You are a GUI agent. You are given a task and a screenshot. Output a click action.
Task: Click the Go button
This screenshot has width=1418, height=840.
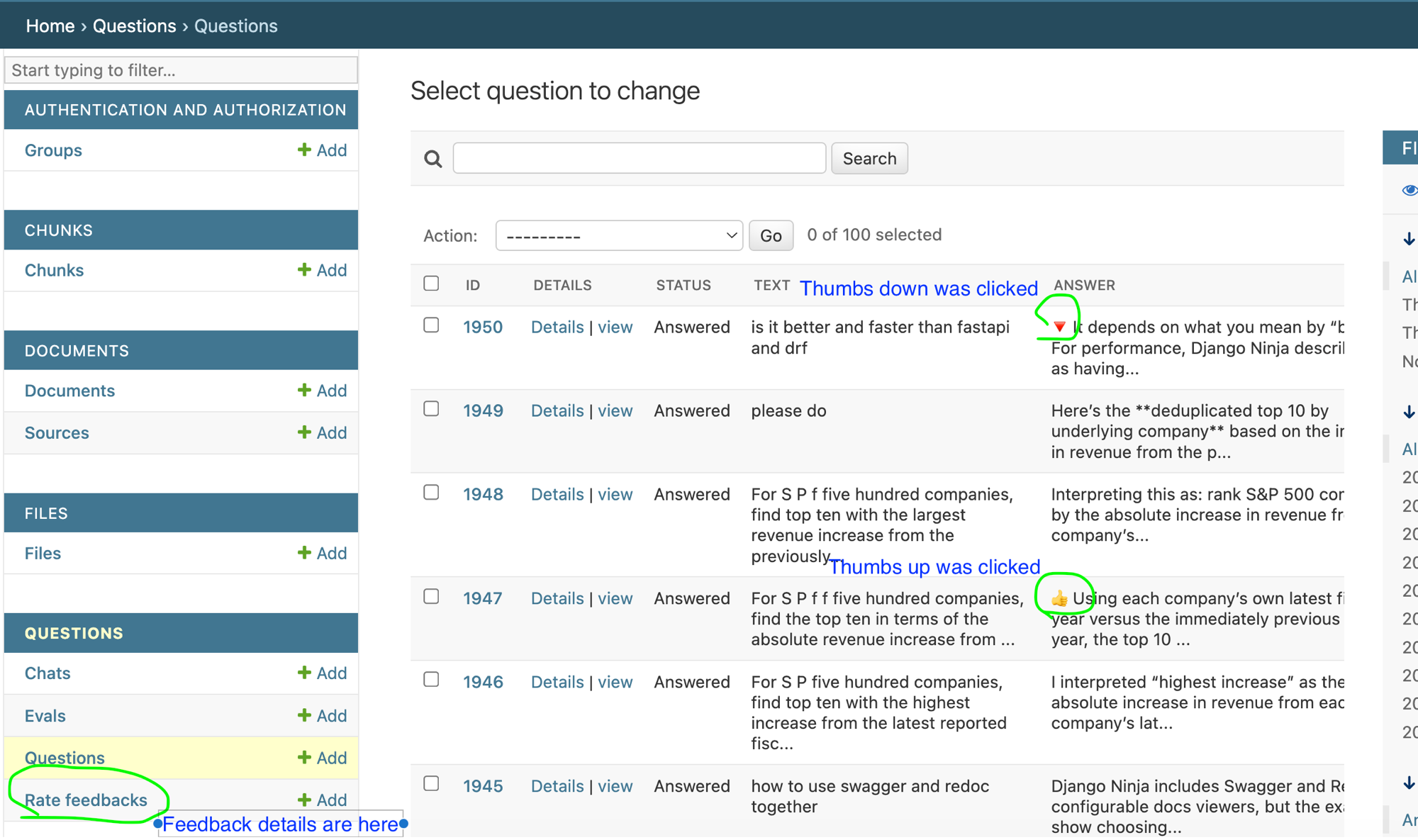771,235
